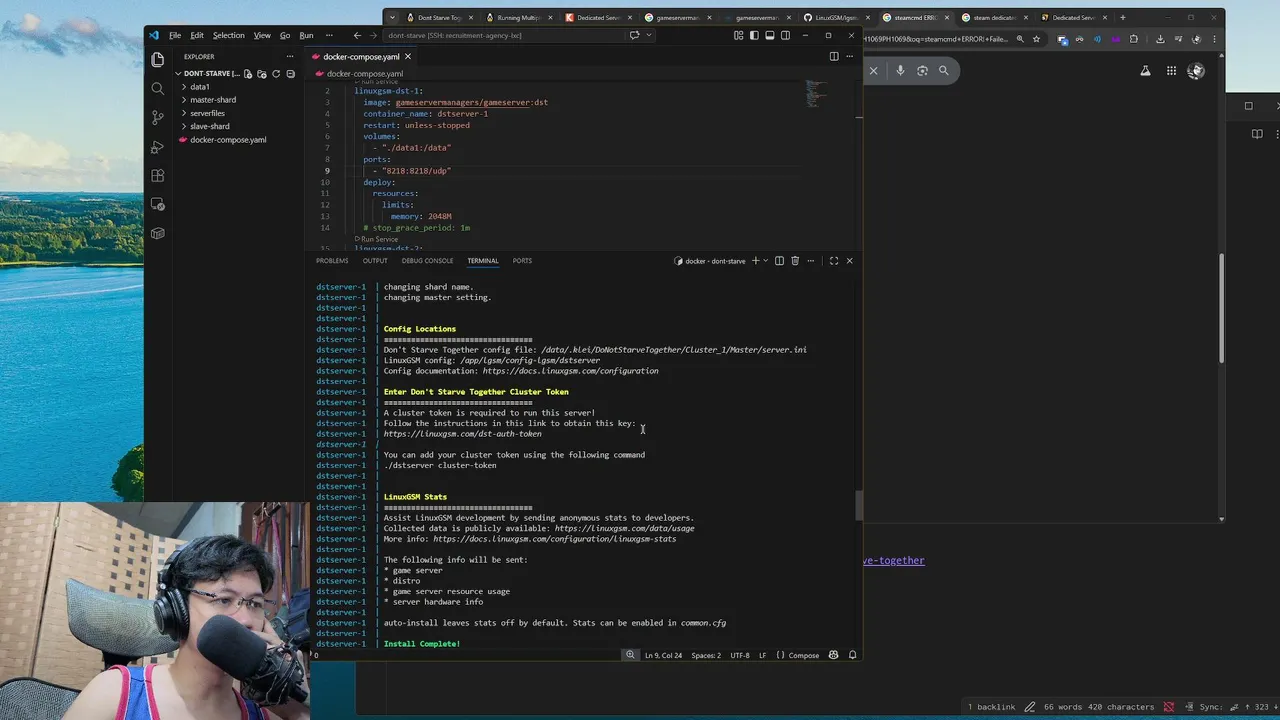Screen dimensions: 1280x720
Task: Open linuxgsm.com/dst-auth-token link in terminal
Action: pyautogui.click(x=463, y=434)
